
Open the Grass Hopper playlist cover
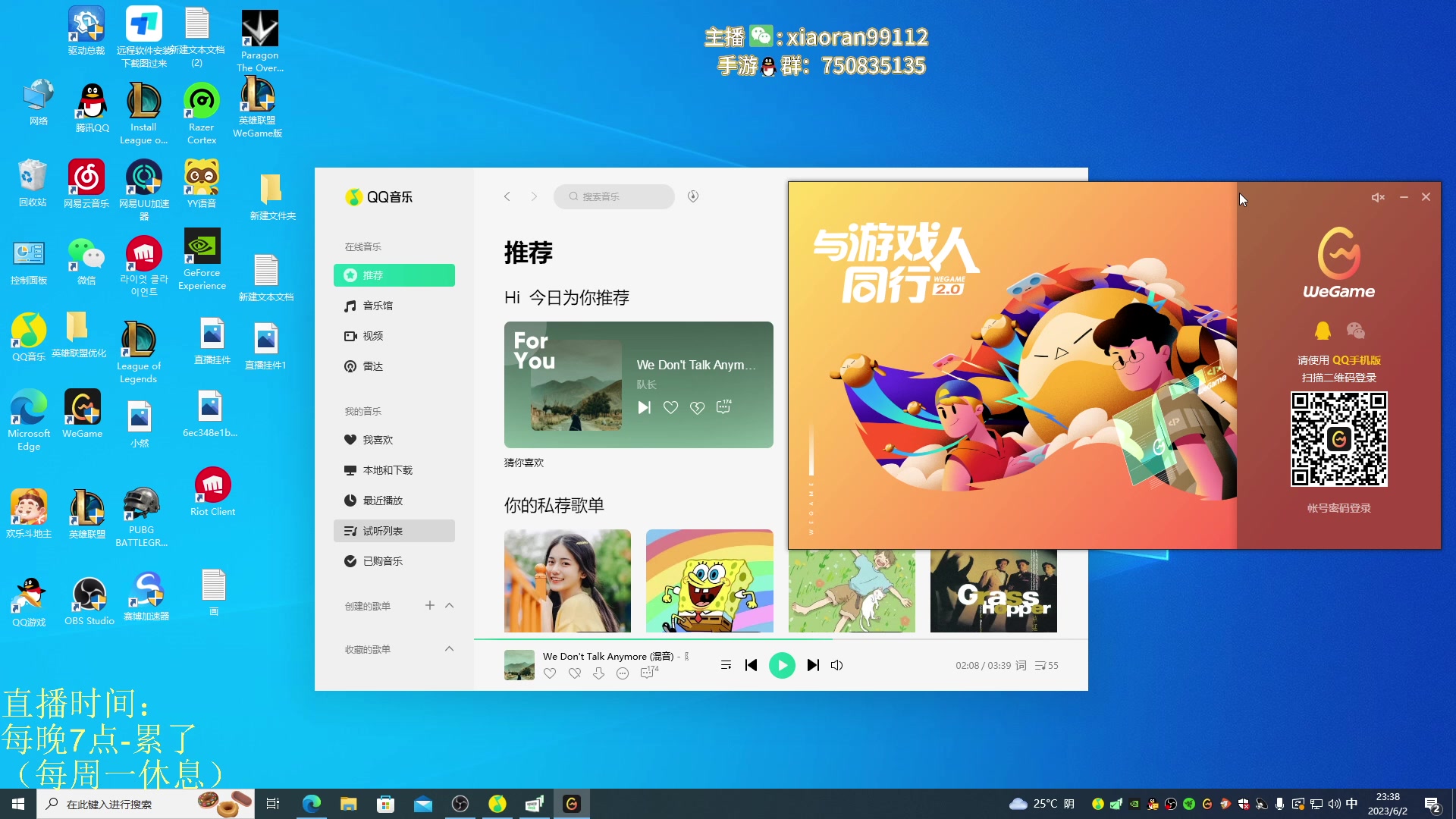tap(993, 591)
